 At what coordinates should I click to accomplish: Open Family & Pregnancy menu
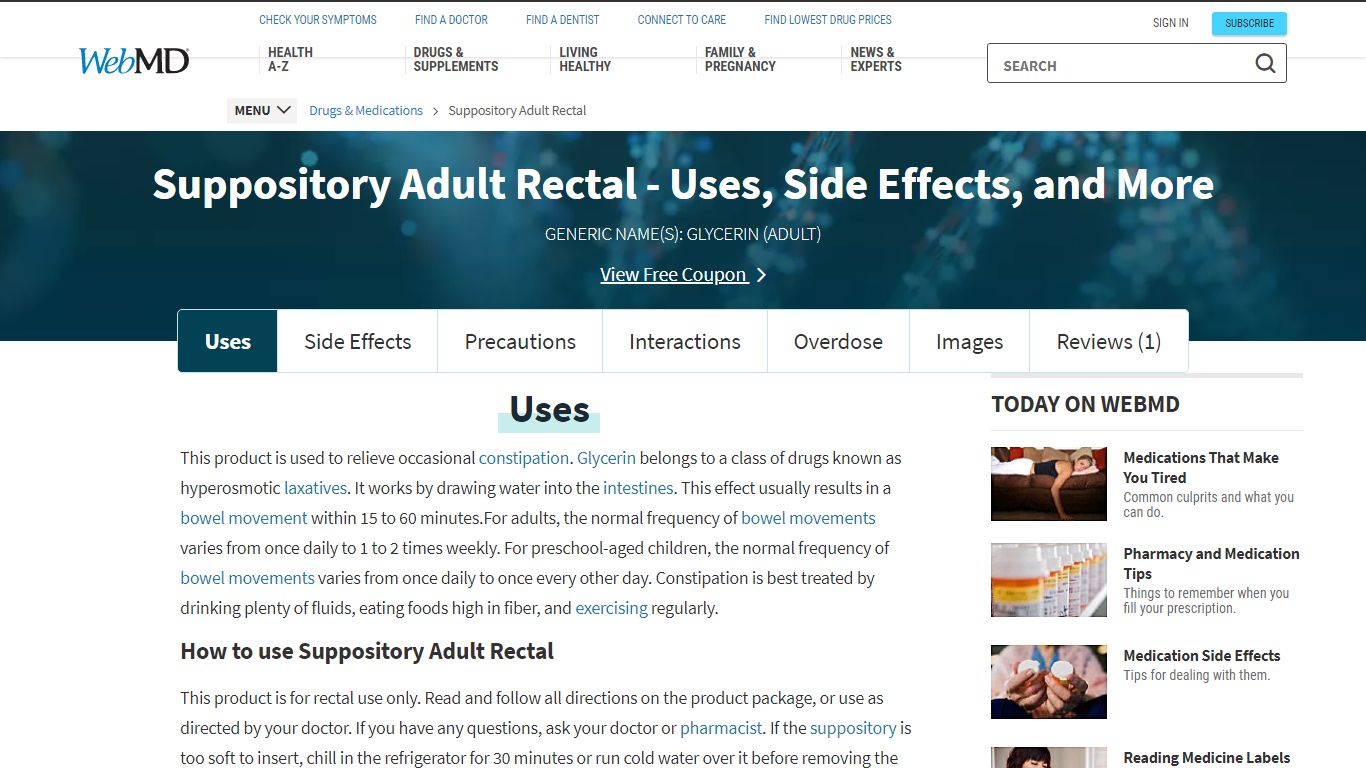740,59
